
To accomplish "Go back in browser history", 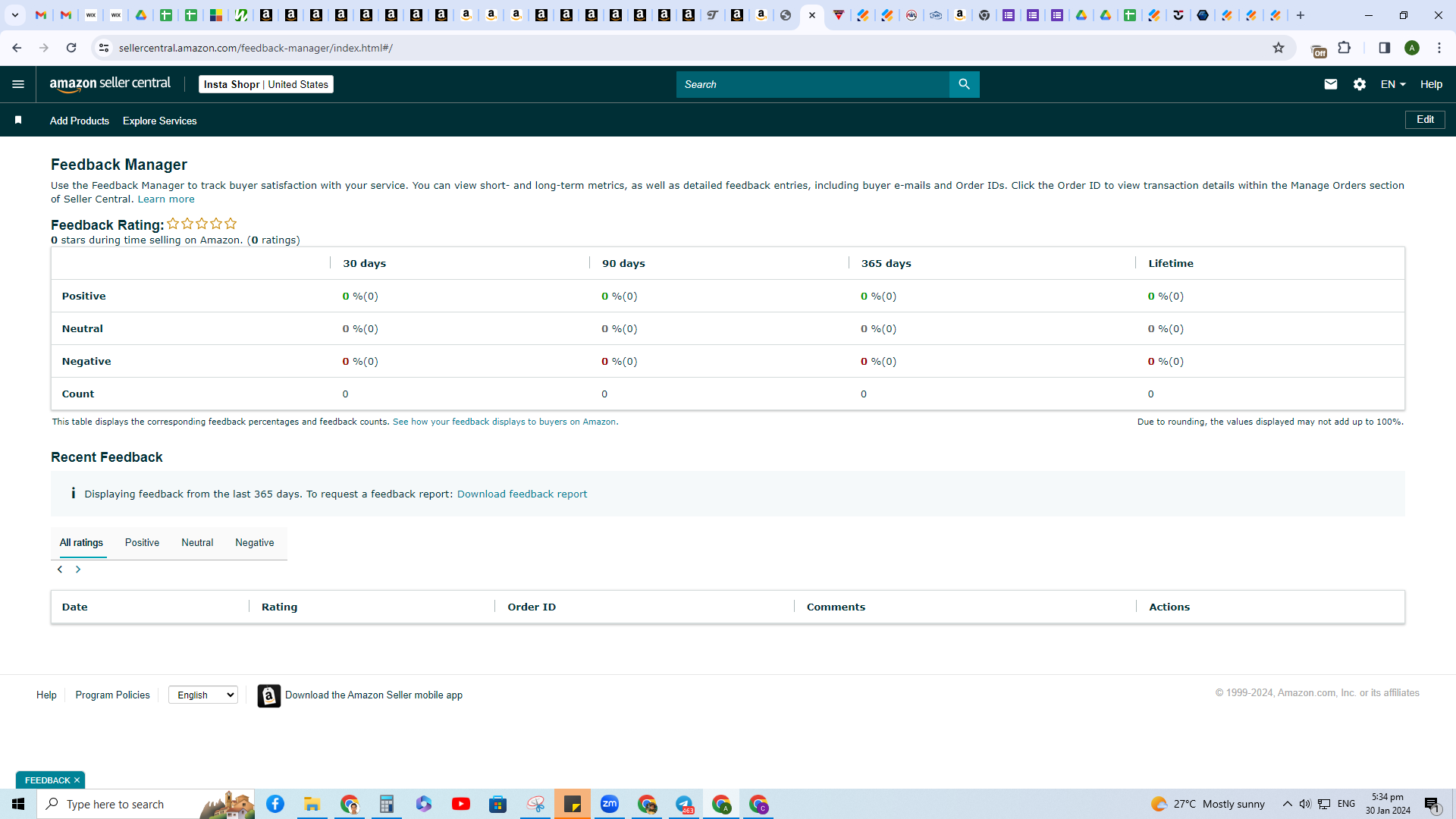I will point(17,48).
